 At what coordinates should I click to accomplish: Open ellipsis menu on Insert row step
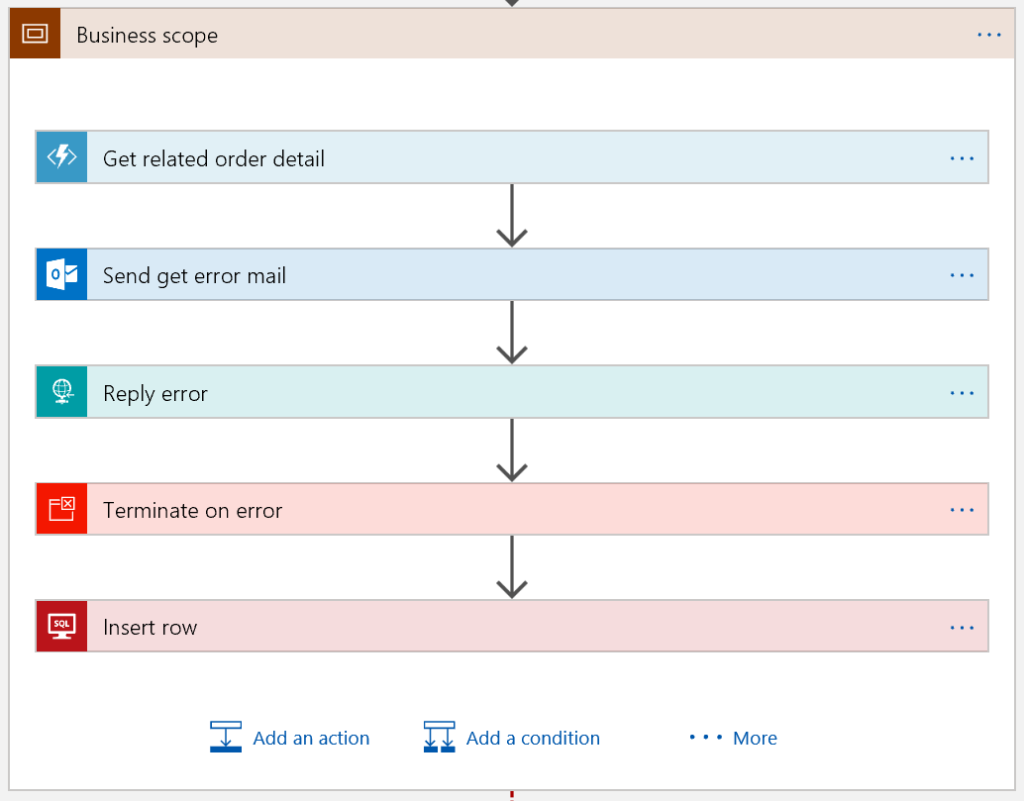(962, 627)
